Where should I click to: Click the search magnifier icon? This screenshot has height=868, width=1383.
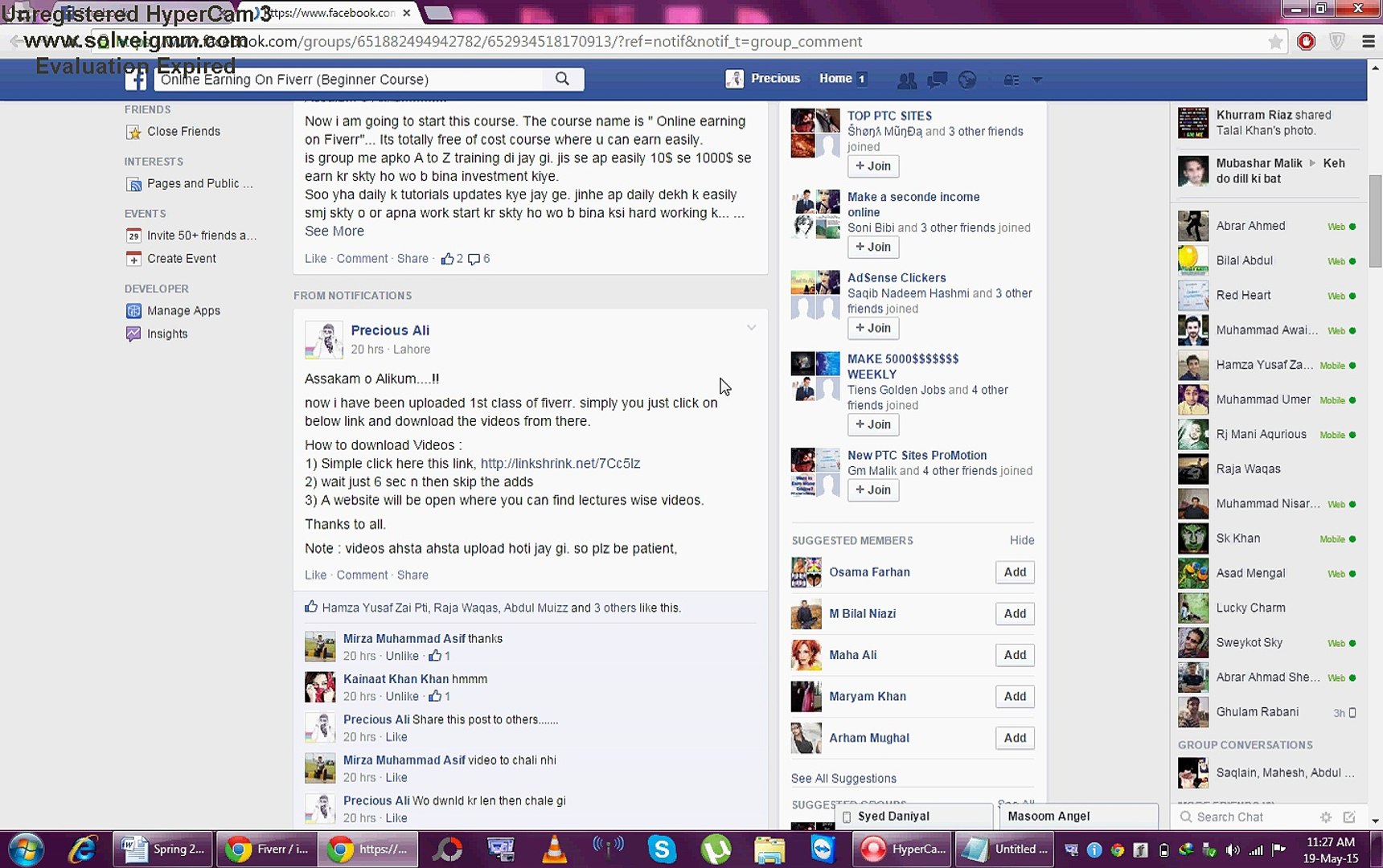562,79
